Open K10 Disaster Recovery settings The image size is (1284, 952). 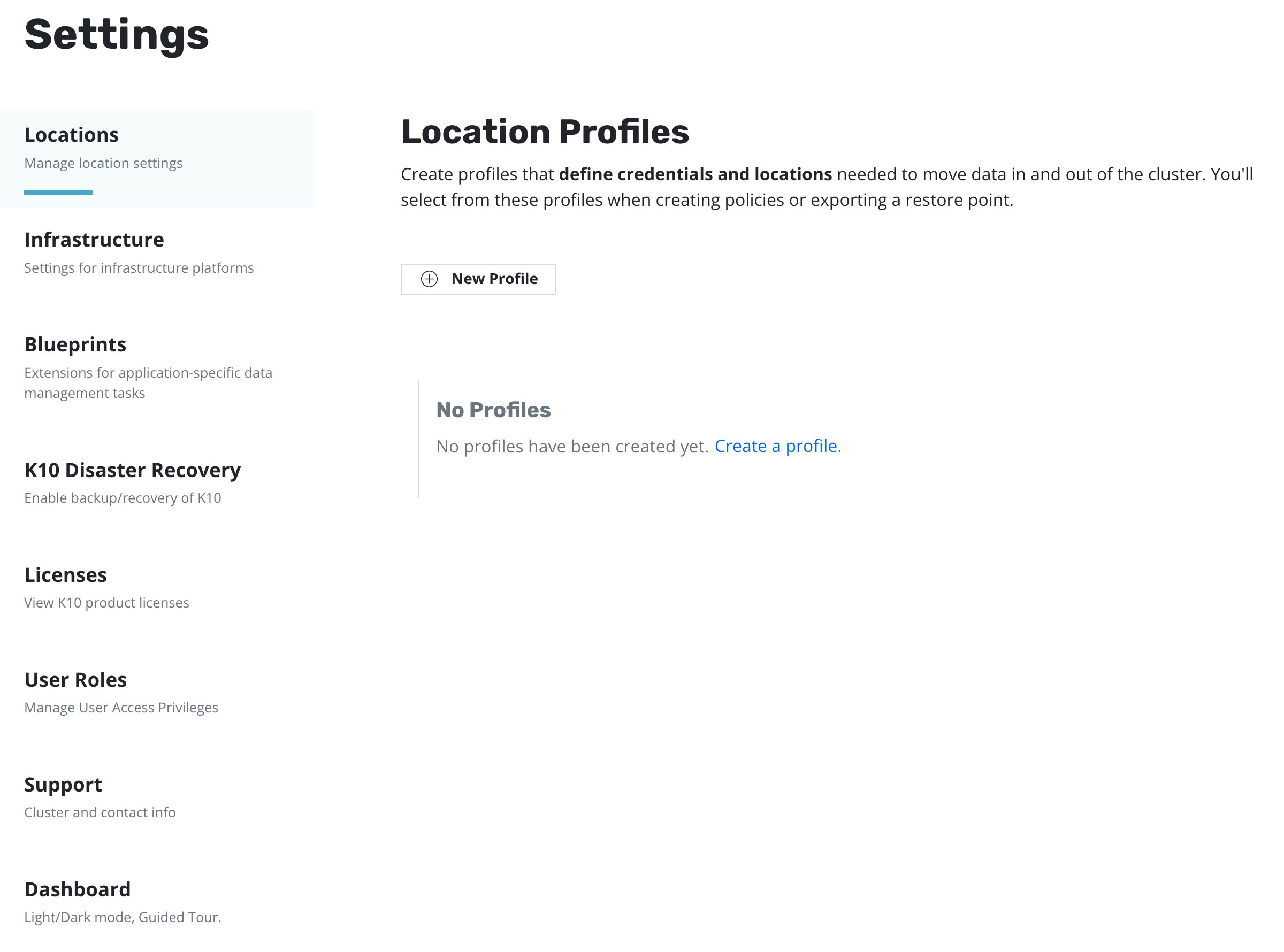click(132, 470)
